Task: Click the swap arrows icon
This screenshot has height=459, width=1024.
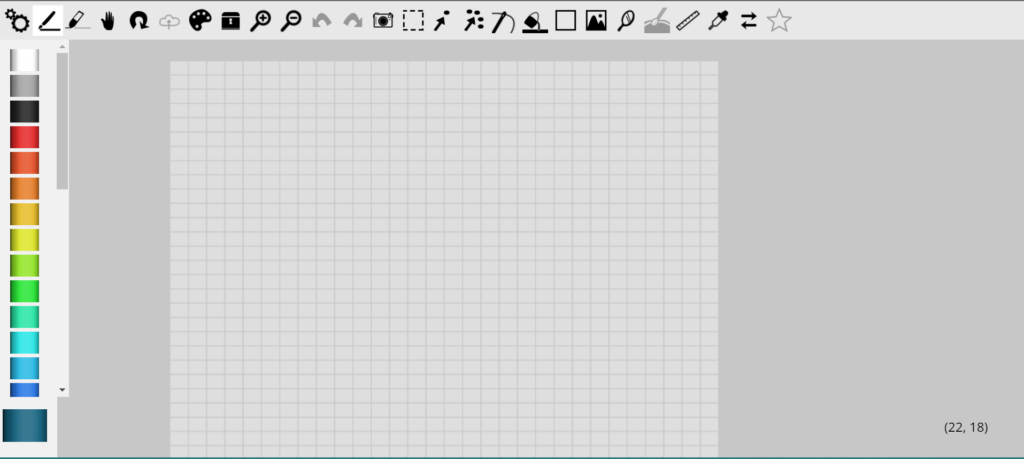Action: point(748,21)
